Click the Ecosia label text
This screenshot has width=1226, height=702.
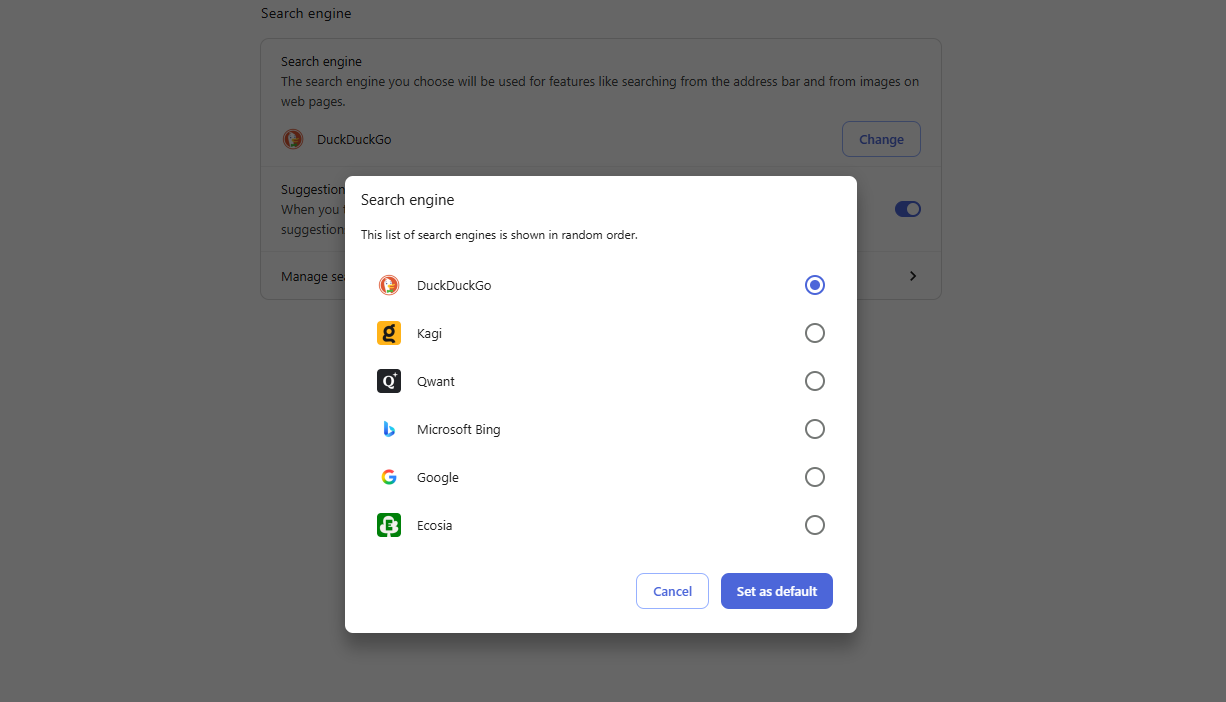434,525
